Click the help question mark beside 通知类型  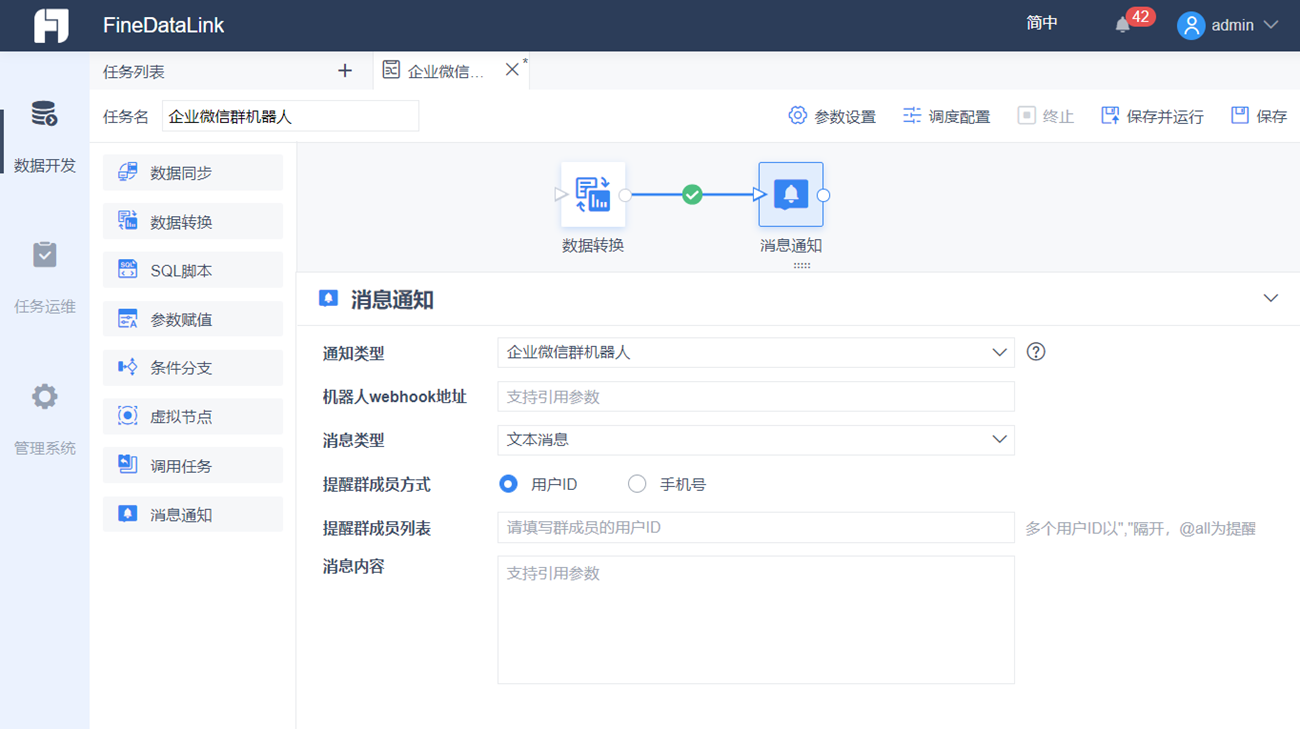[1036, 352]
